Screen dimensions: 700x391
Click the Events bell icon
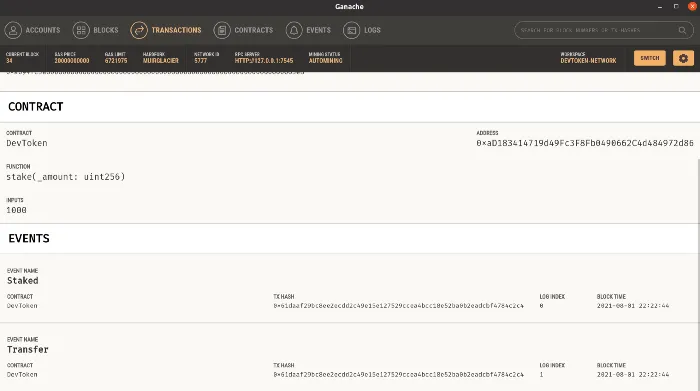(294, 30)
